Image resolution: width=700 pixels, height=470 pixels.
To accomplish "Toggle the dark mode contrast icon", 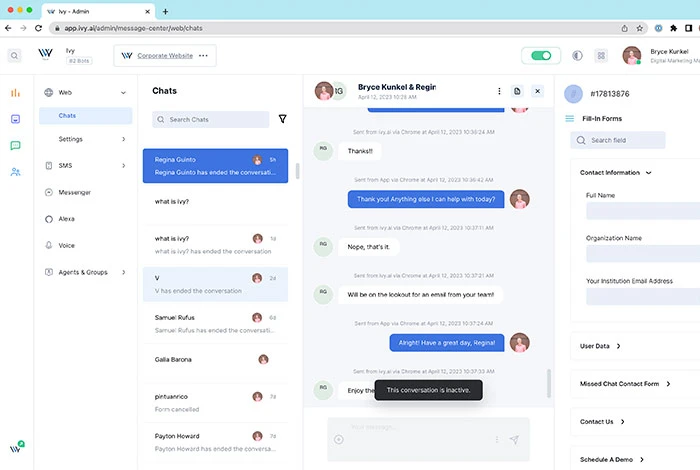I will 577,56.
